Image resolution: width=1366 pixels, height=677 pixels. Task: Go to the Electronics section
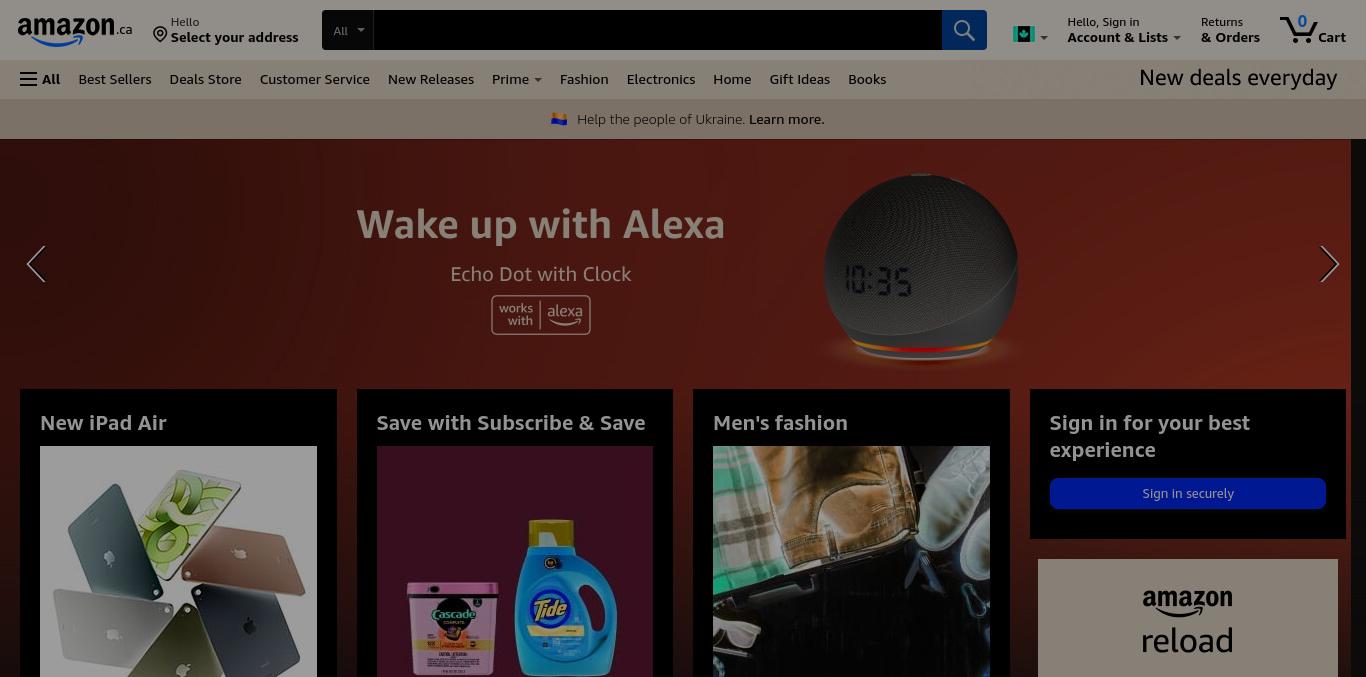pos(661,79)
